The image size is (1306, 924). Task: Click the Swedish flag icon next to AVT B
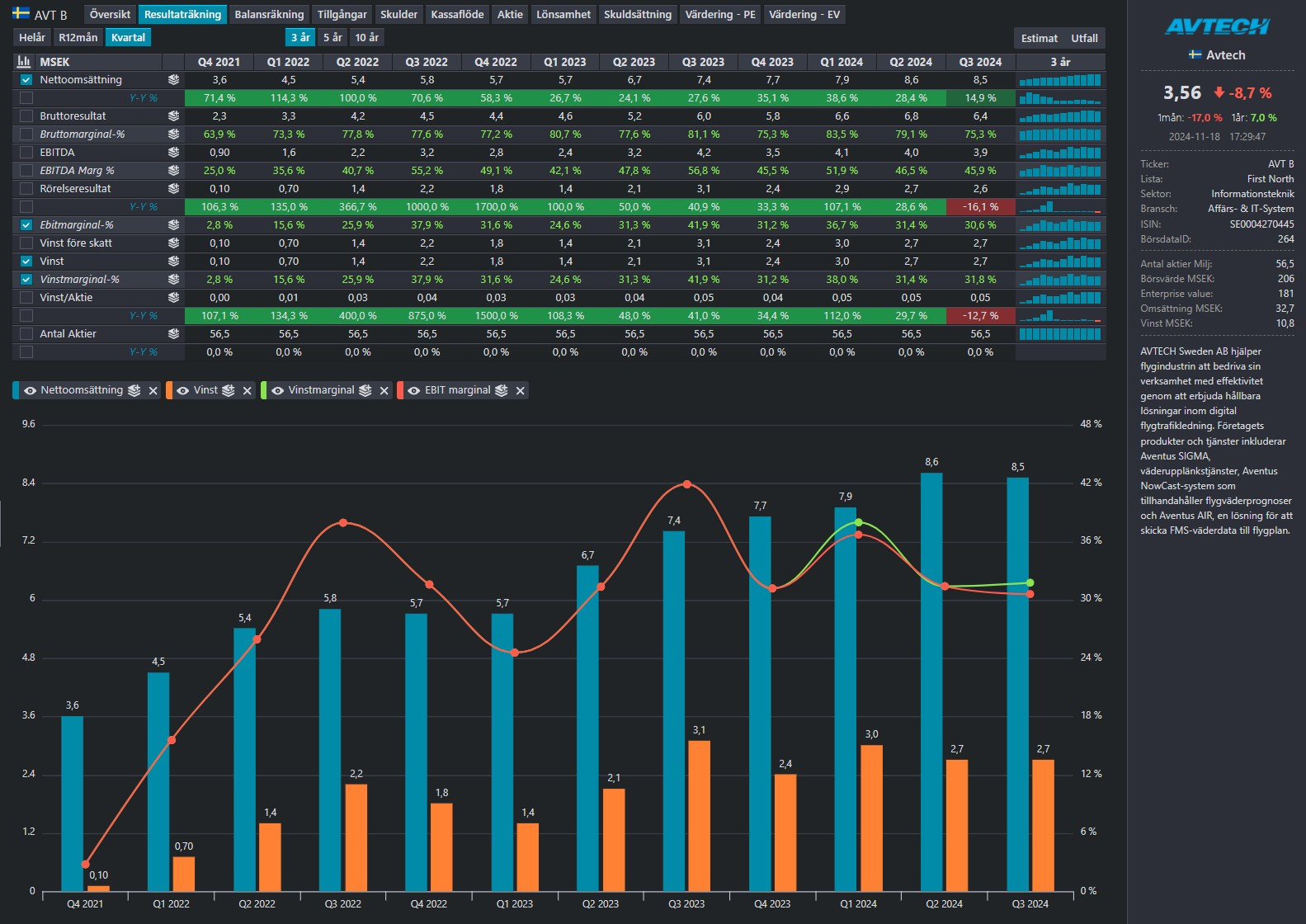[x=21, y=13]
